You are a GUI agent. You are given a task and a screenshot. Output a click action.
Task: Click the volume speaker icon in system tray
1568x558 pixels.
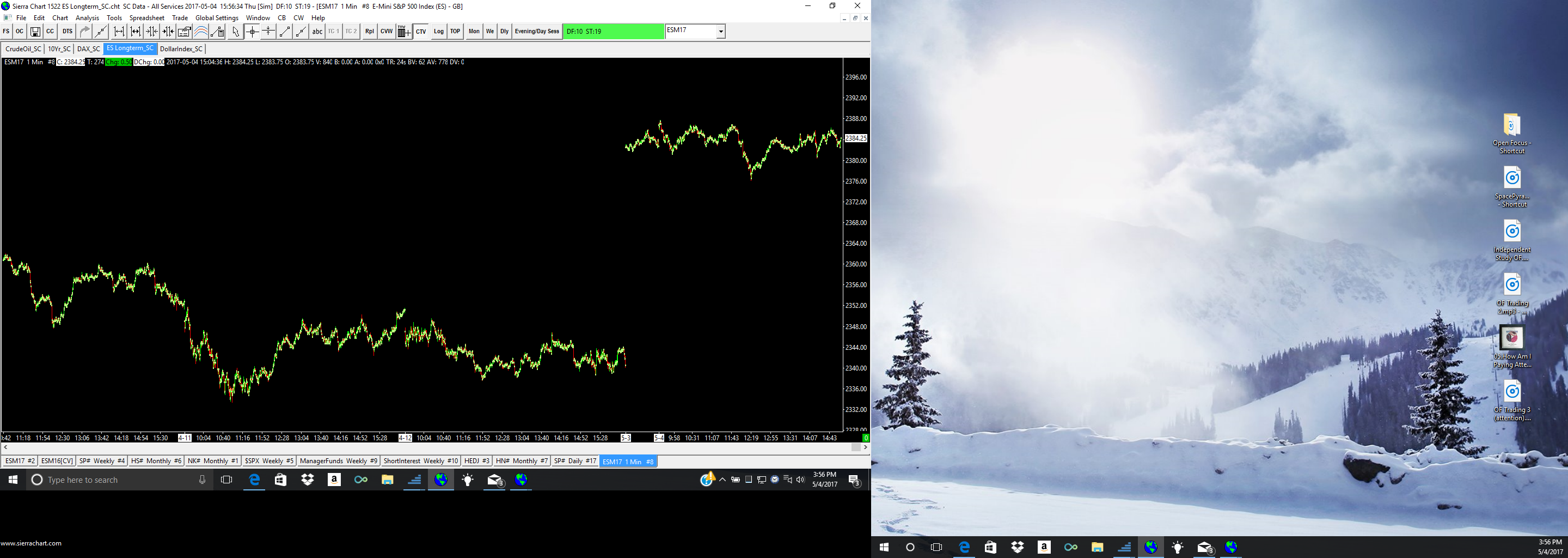(x=800, y=480)
